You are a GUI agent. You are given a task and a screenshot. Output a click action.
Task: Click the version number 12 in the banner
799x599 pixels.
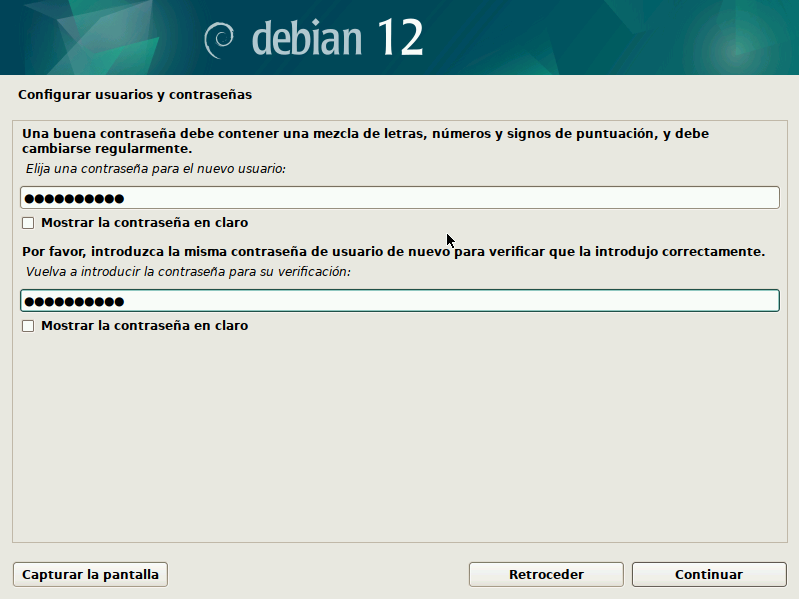[400, 38]
